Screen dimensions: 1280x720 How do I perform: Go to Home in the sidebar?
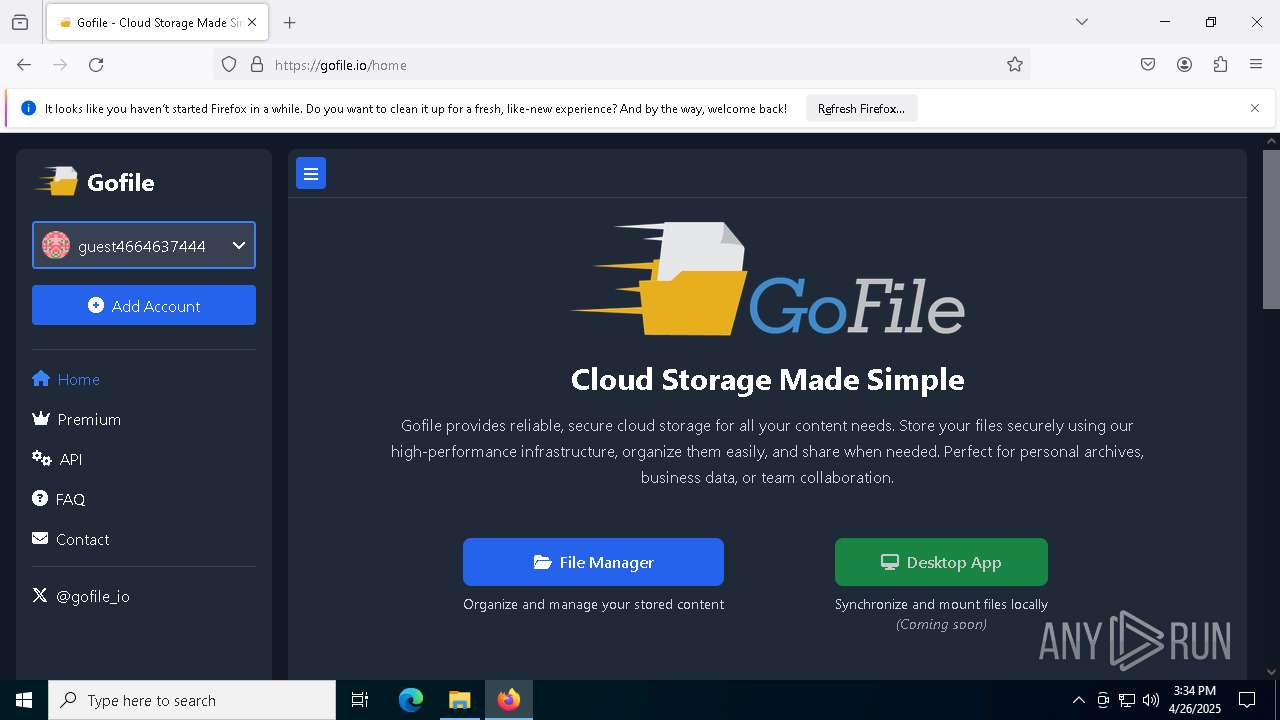(66, 379)
